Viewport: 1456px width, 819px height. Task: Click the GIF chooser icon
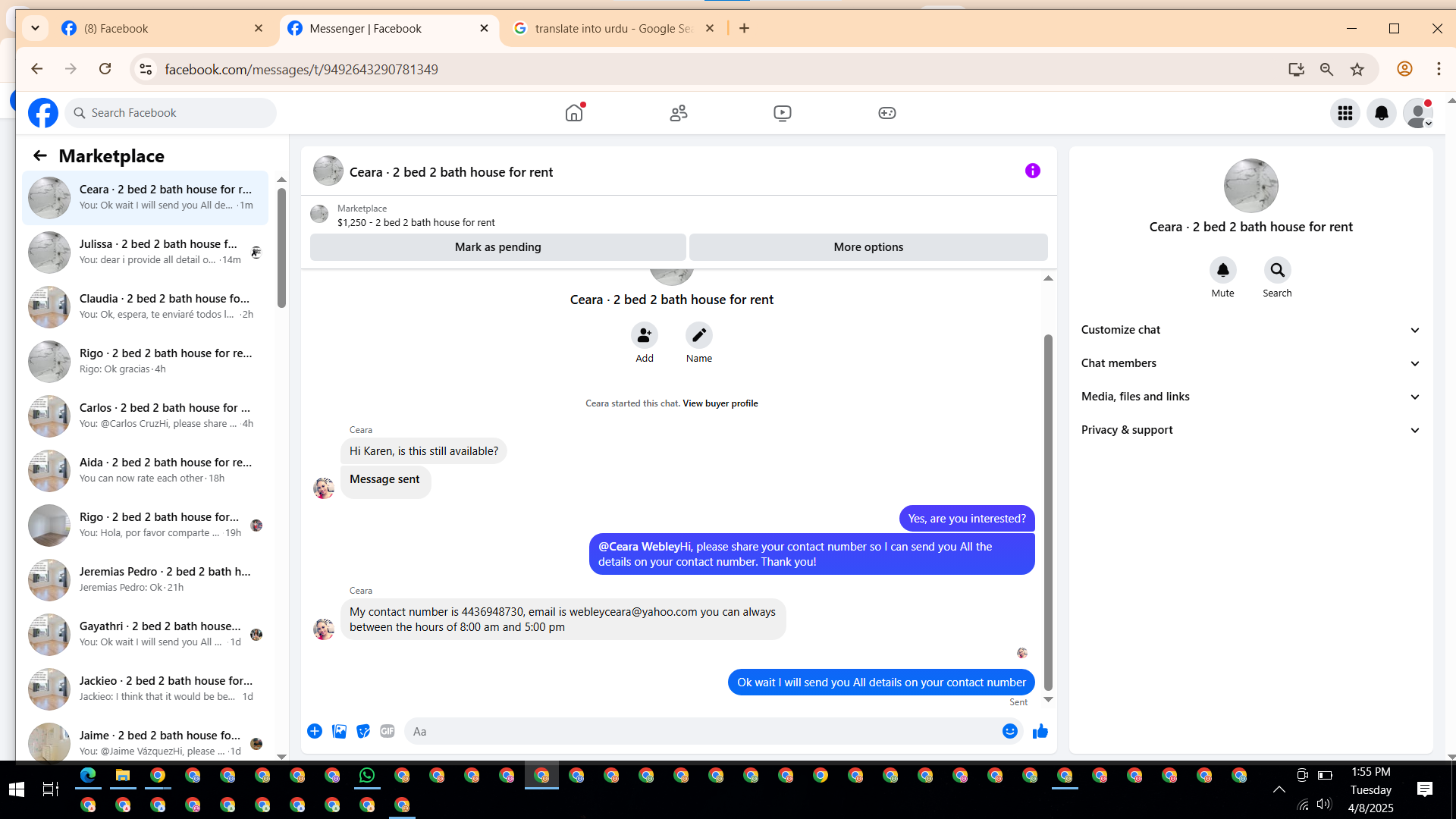click(x=388, y=731)
